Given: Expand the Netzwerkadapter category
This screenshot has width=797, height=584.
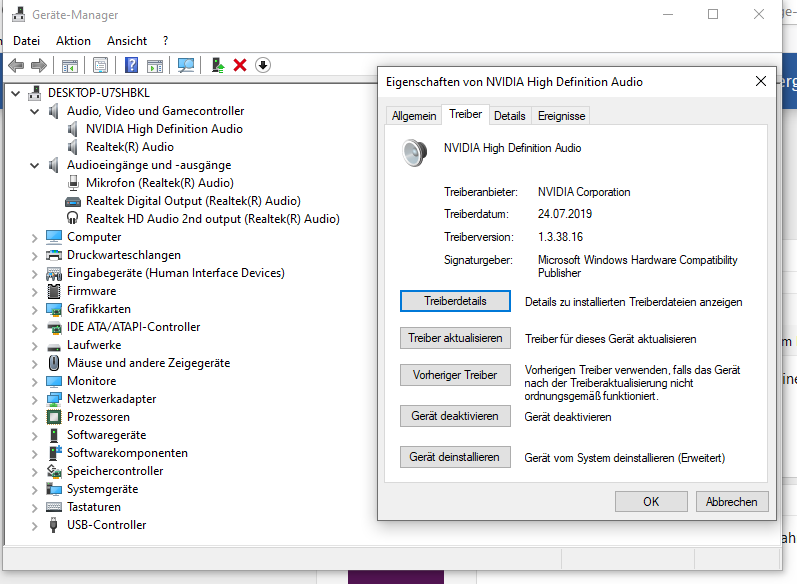Looking at the screenshot, I should click(x=35, y=399).
